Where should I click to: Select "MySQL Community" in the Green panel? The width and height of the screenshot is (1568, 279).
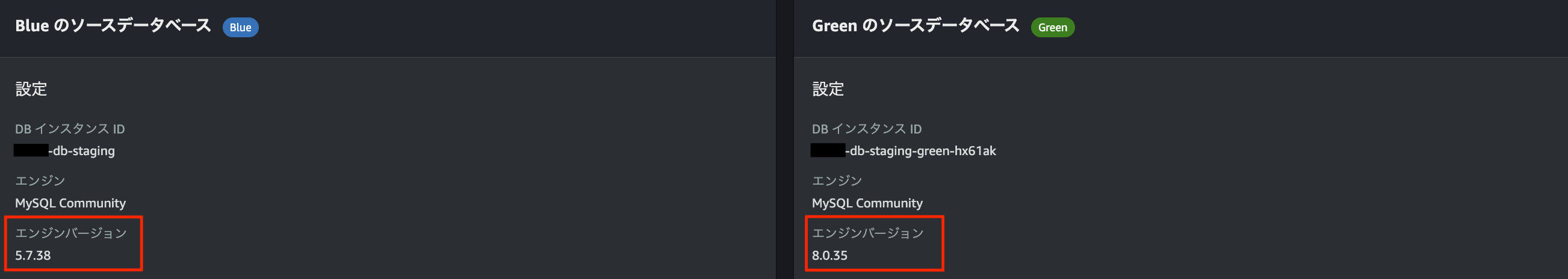click(867, 203)
